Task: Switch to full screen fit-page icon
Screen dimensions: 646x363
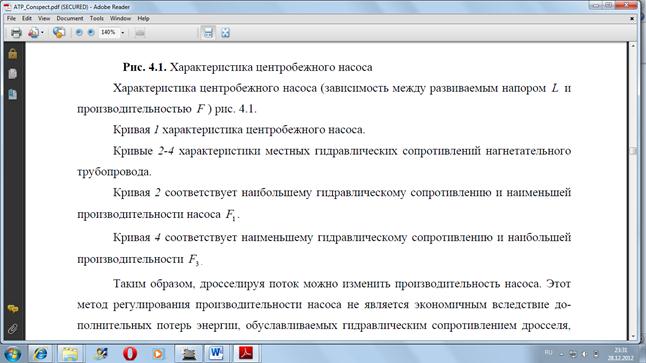Action: click(225, 33)
